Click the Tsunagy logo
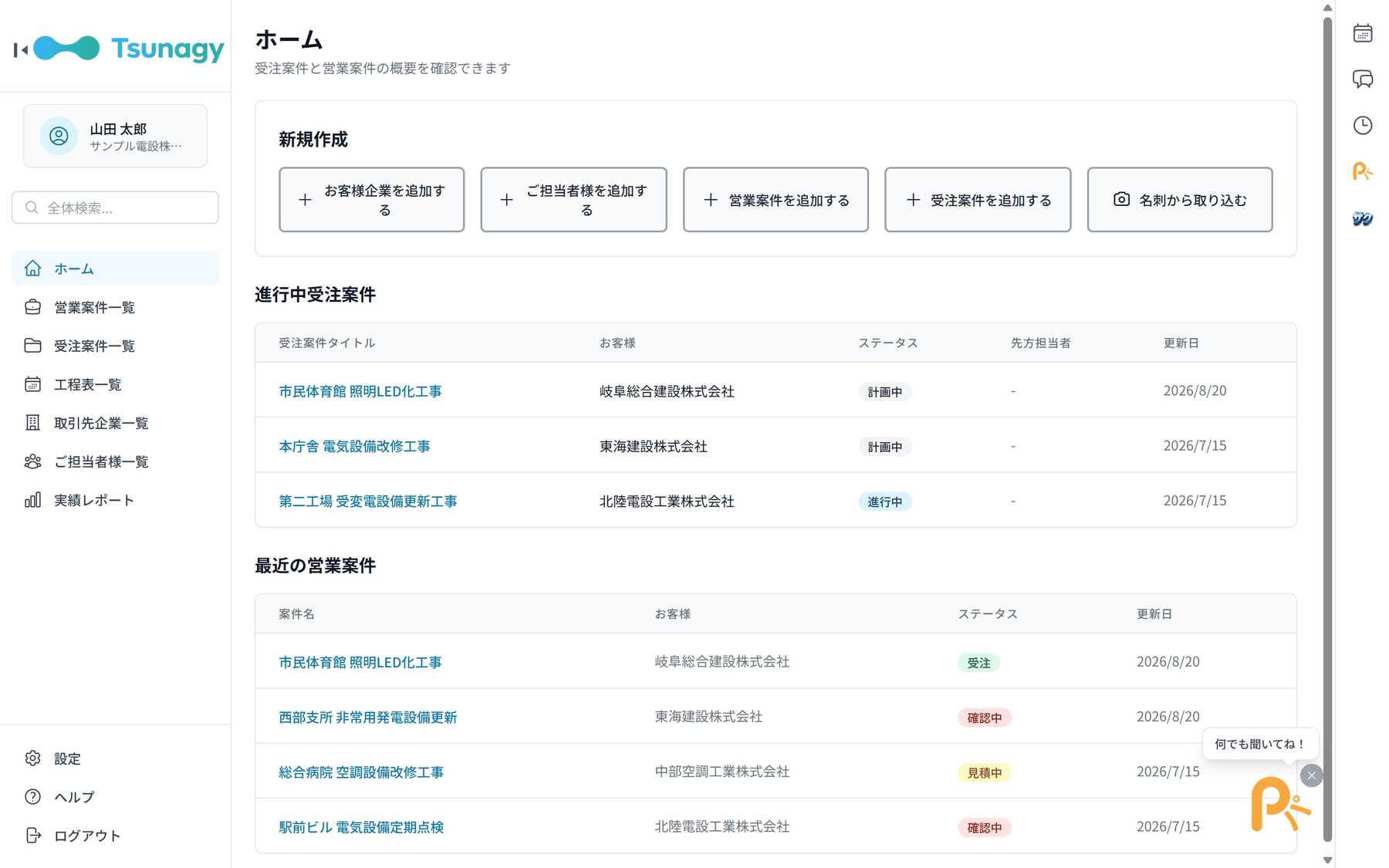The height and width of the screenshot is (868, 1389). tap(129, 49)
